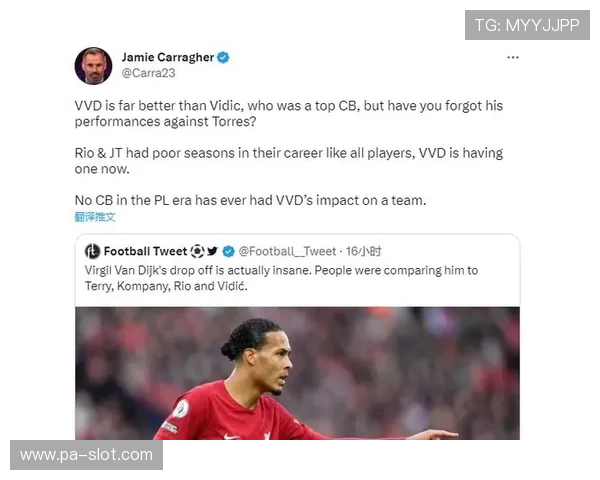Screen dimensions: 600x480
Task: Open the three-dot more options menu
Action: (x=513, y=57)
